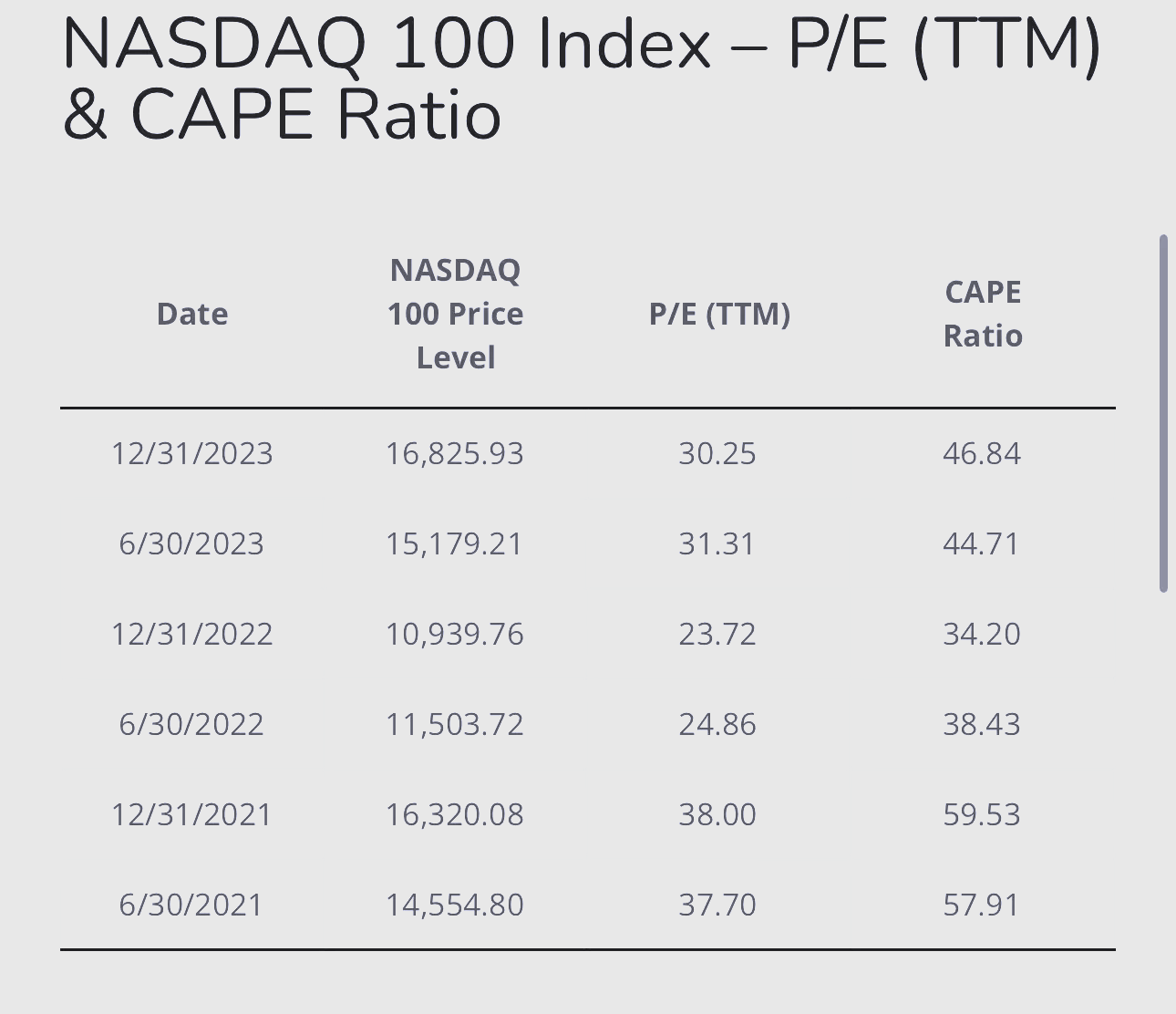
Task: Select the 6/30/2023 date cell
Action: (x=191, y=543)
